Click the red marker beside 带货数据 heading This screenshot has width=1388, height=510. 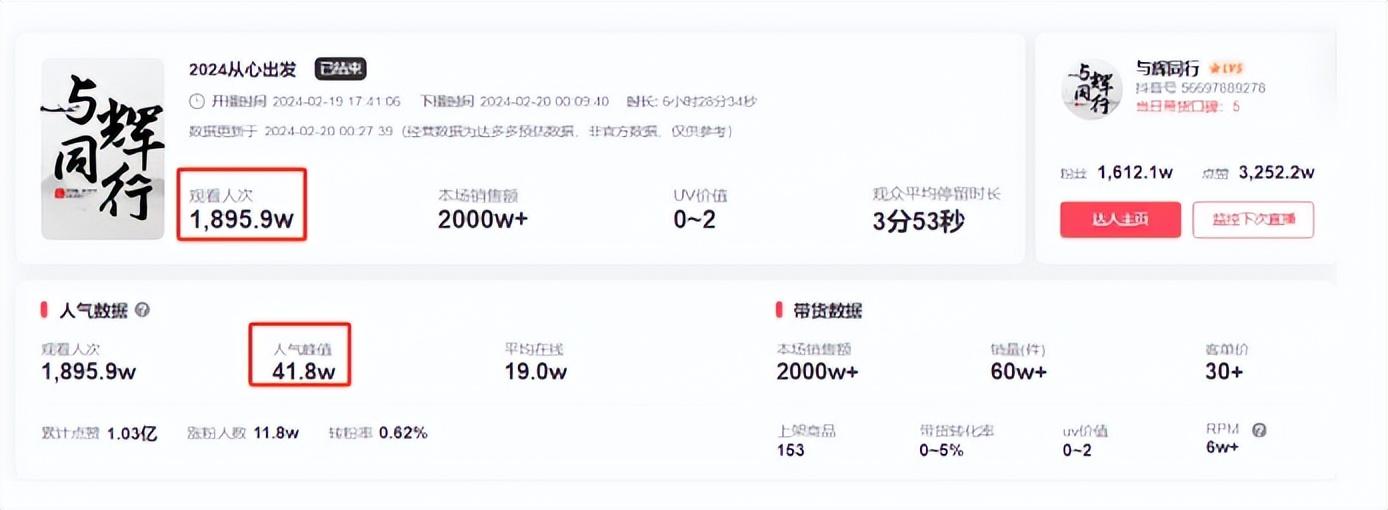click(779, 310)
